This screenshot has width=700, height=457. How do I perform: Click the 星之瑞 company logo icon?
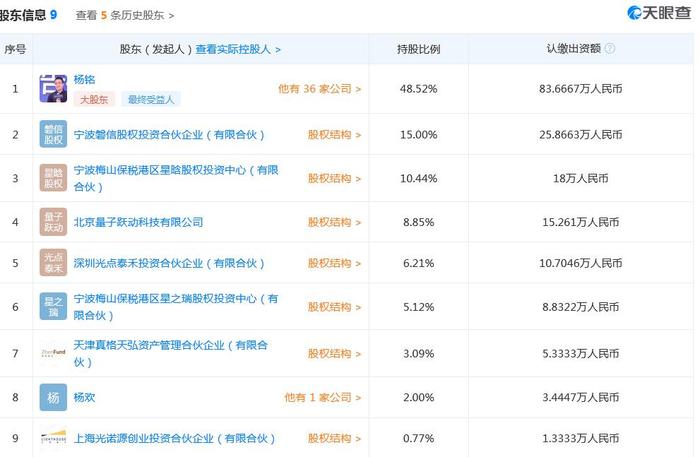pos(53,306)
